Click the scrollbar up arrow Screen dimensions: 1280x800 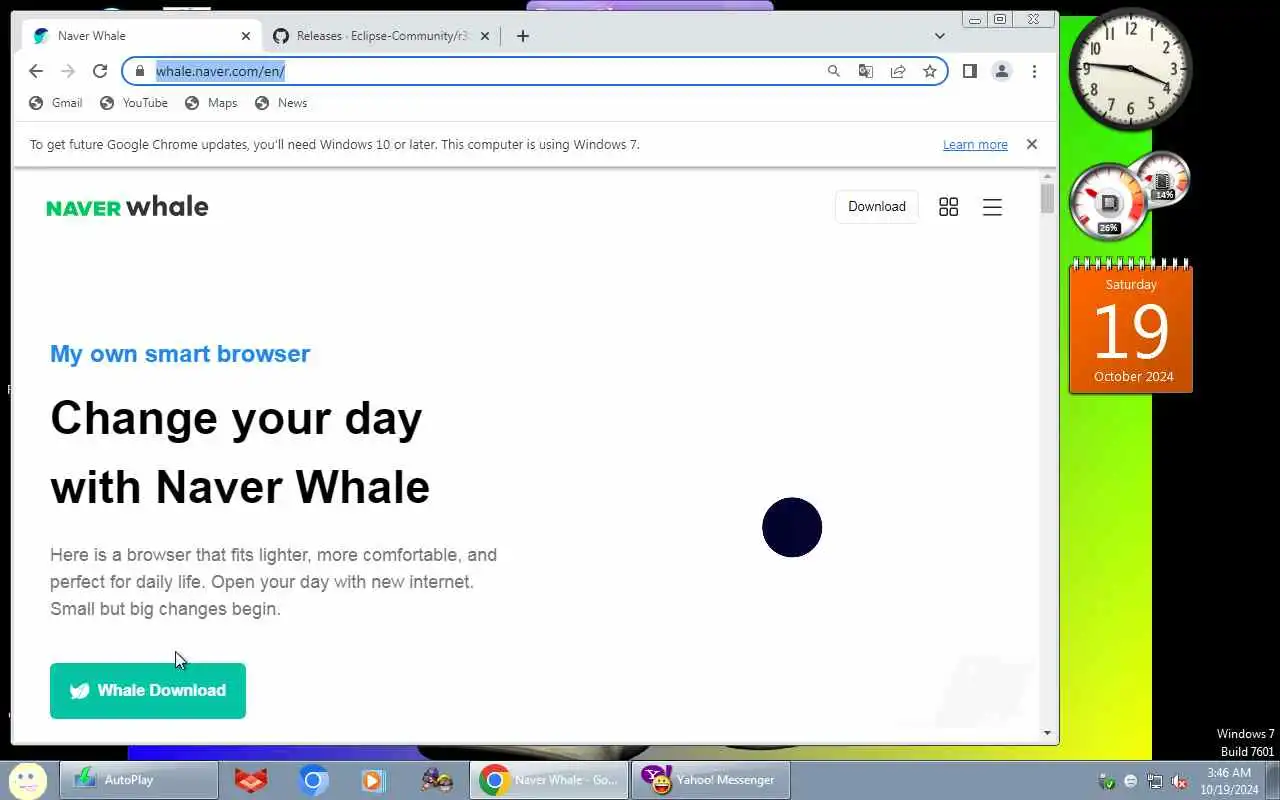click(1047, 177)
